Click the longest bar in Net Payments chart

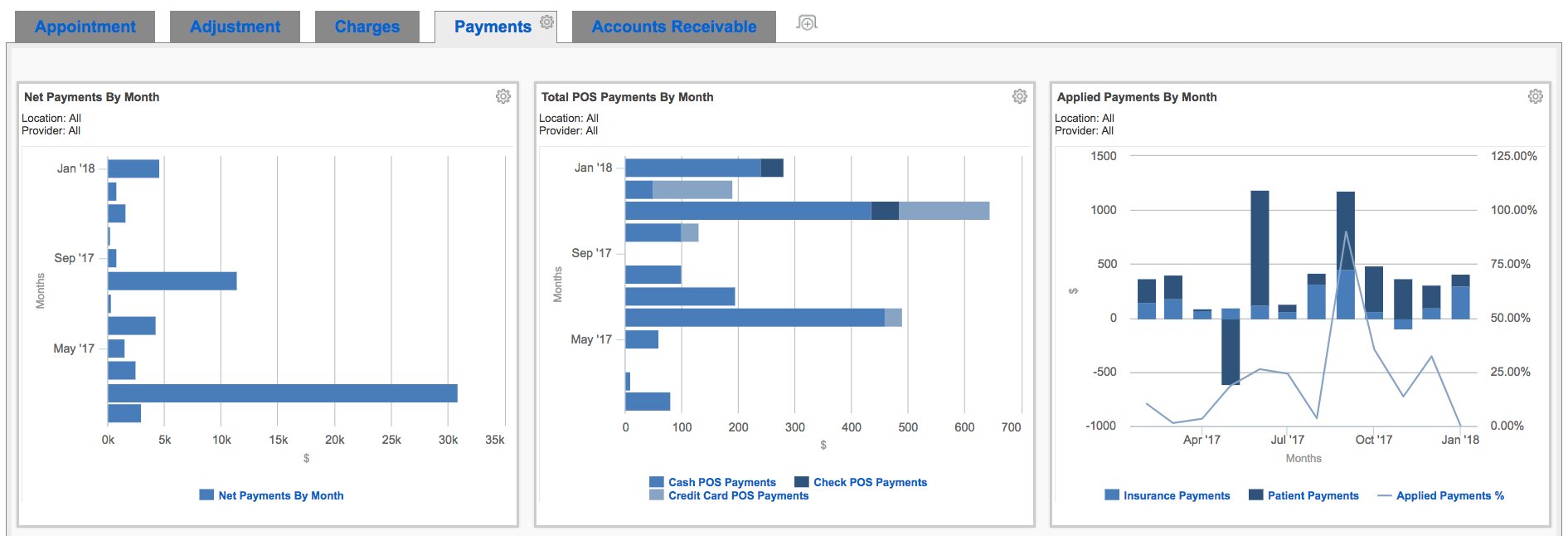282,393
